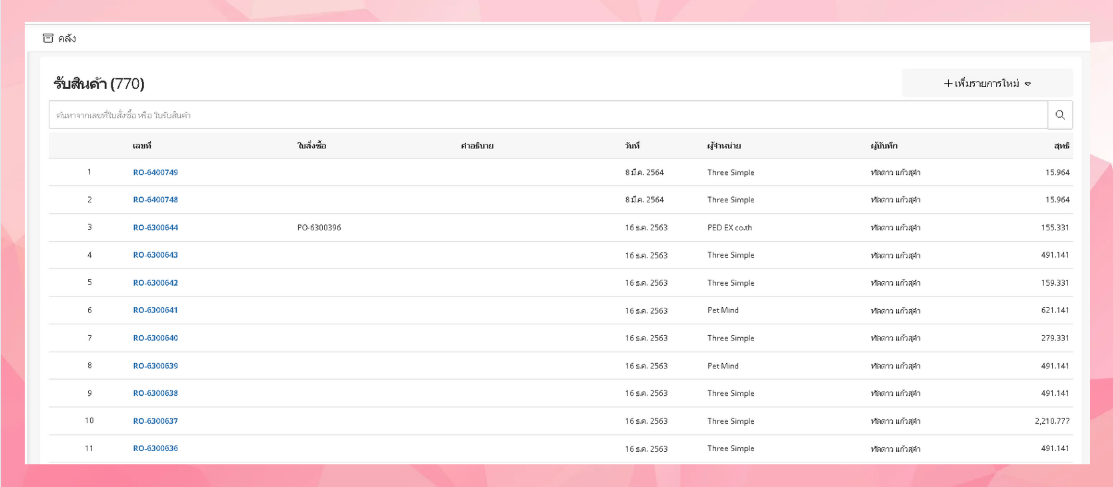This screenshot has height=487, width=1113.
Task: Click the สุทธิ column header
Action: click(x=1062, y=146)
